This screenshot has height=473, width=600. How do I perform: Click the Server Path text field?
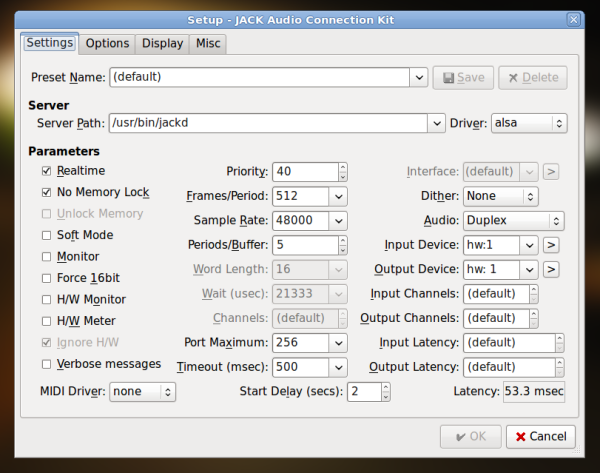coord(268,123)
